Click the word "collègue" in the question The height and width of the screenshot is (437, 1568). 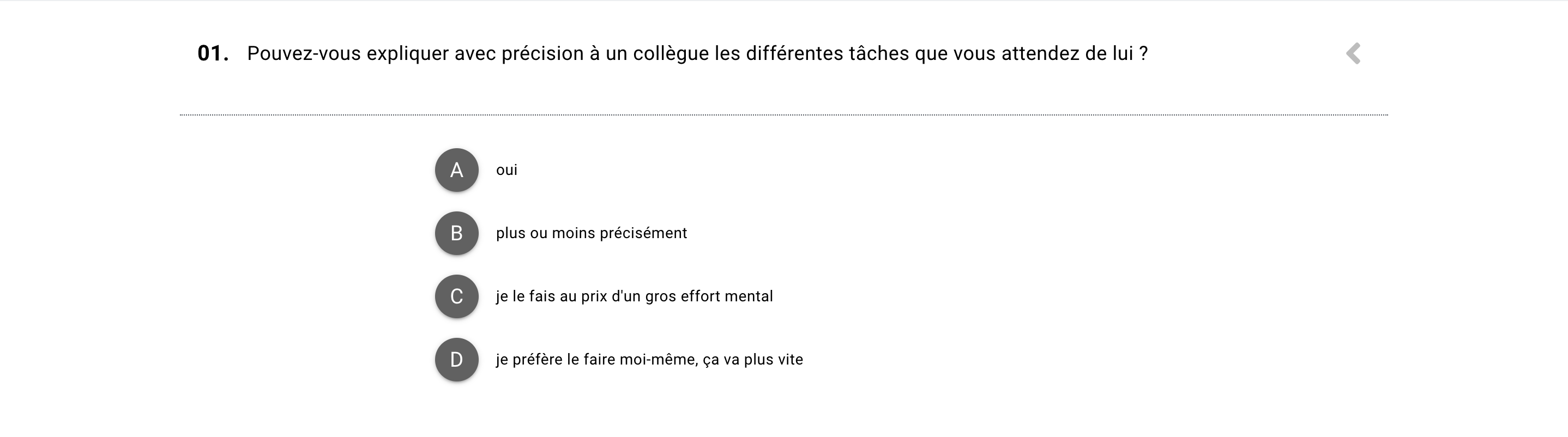coord(671,53)
